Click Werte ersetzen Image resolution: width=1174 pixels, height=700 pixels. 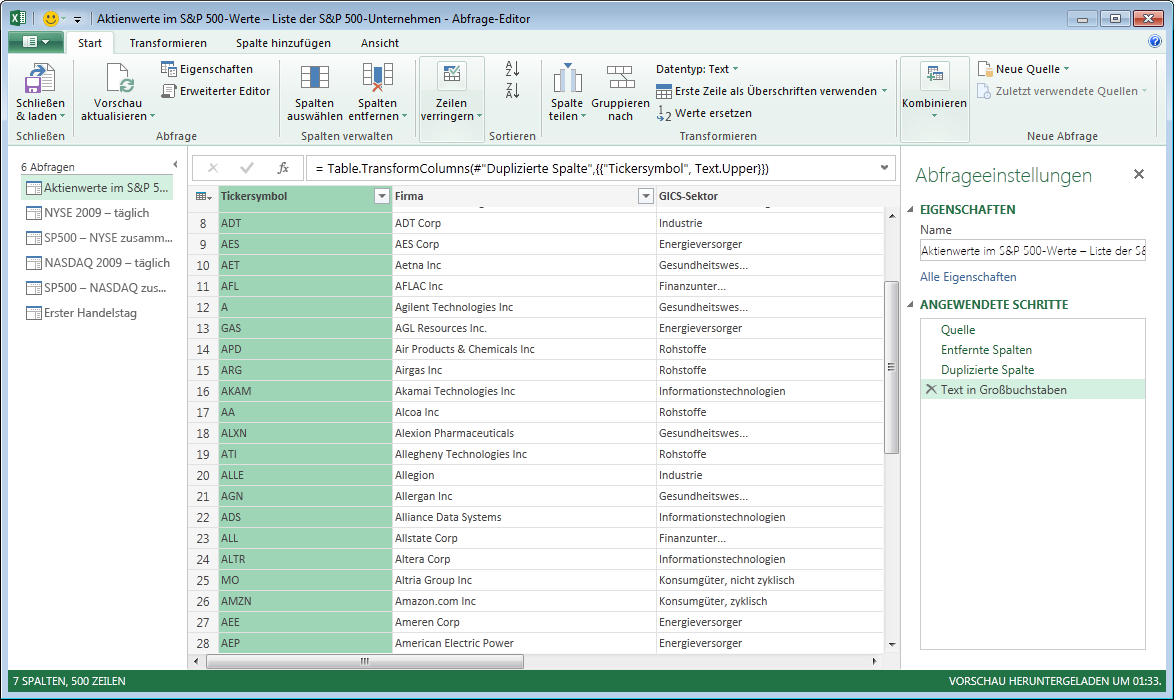(x=704, y=113)
